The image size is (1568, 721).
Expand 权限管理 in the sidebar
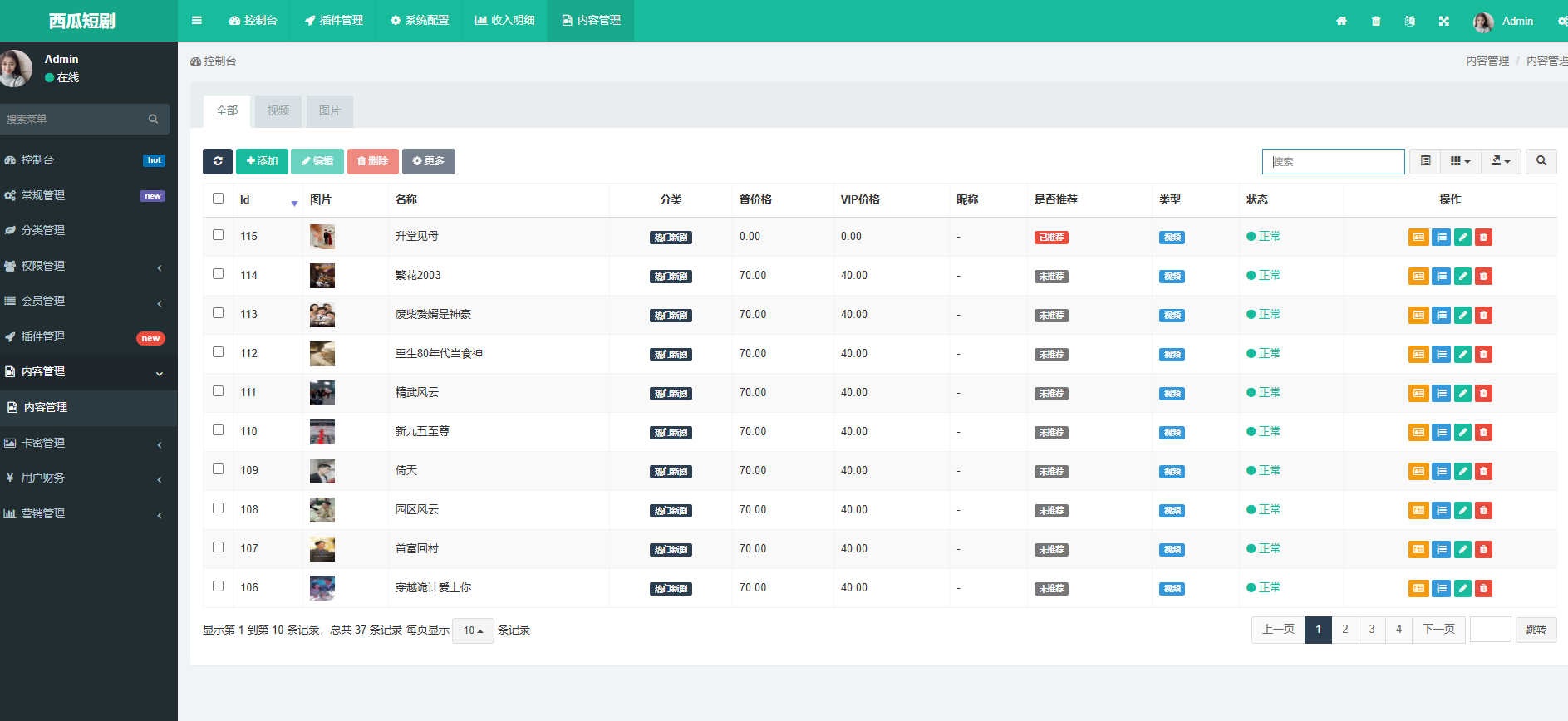pos(83,266)
